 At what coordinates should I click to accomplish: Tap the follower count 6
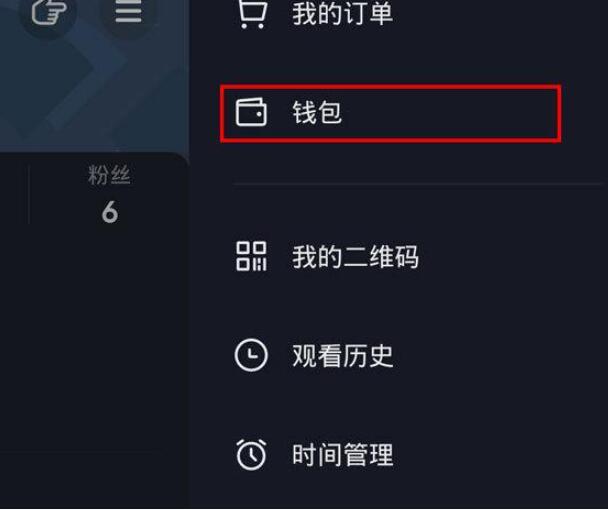(110, 212)
